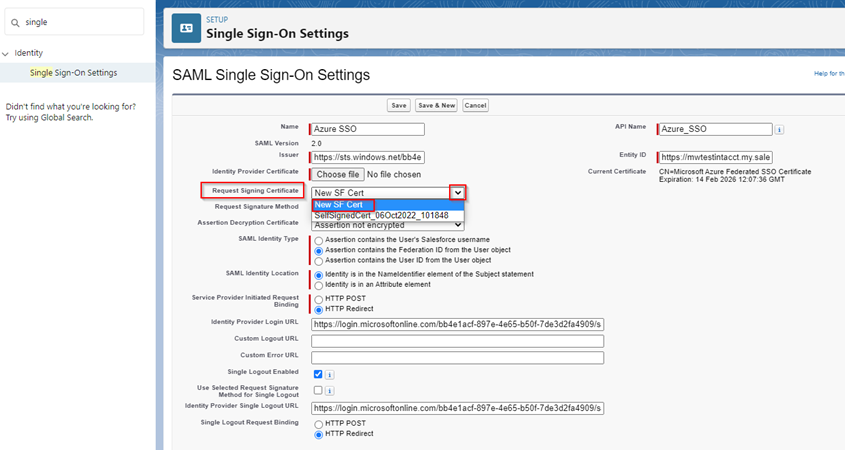Select Assertion contains the User ID radio
This screenshot has height=450, width=845.
318,261
